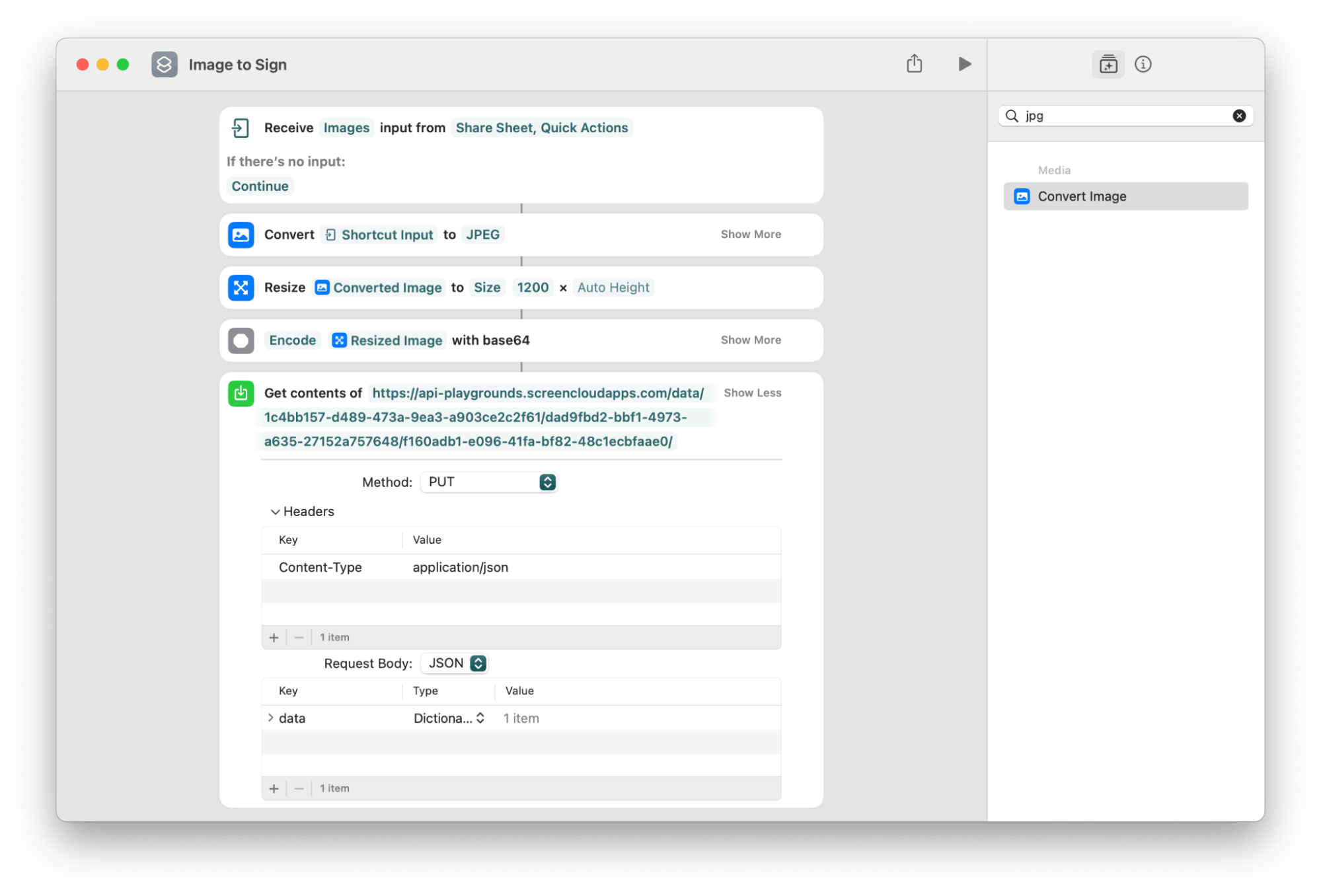
Task: Expand the Headers section disclosure
Action: click(274, 511)
